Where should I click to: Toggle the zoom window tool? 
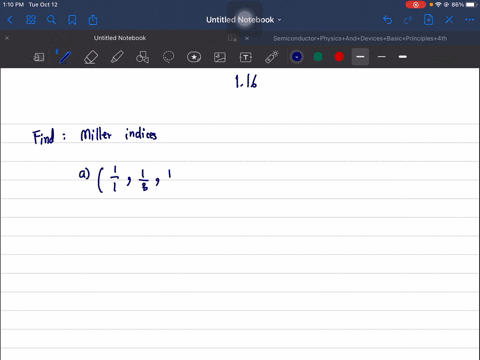pyautogui.click(x=39, y=57)
